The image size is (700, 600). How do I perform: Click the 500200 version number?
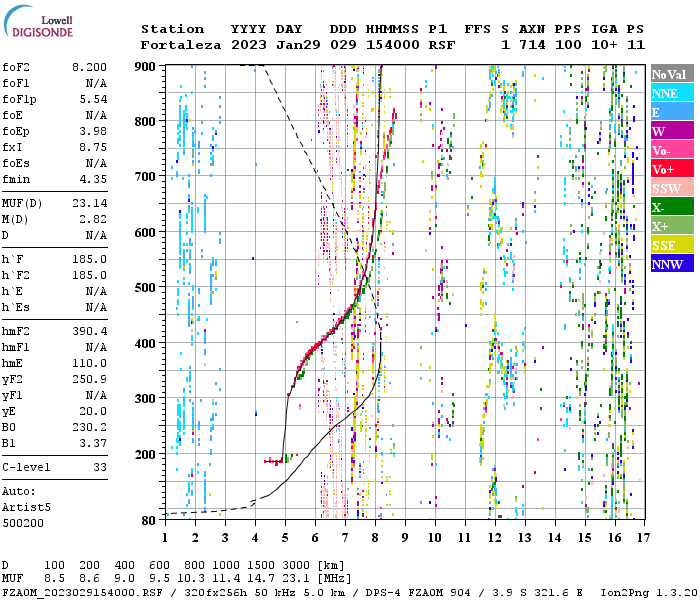tap(23, 523)
